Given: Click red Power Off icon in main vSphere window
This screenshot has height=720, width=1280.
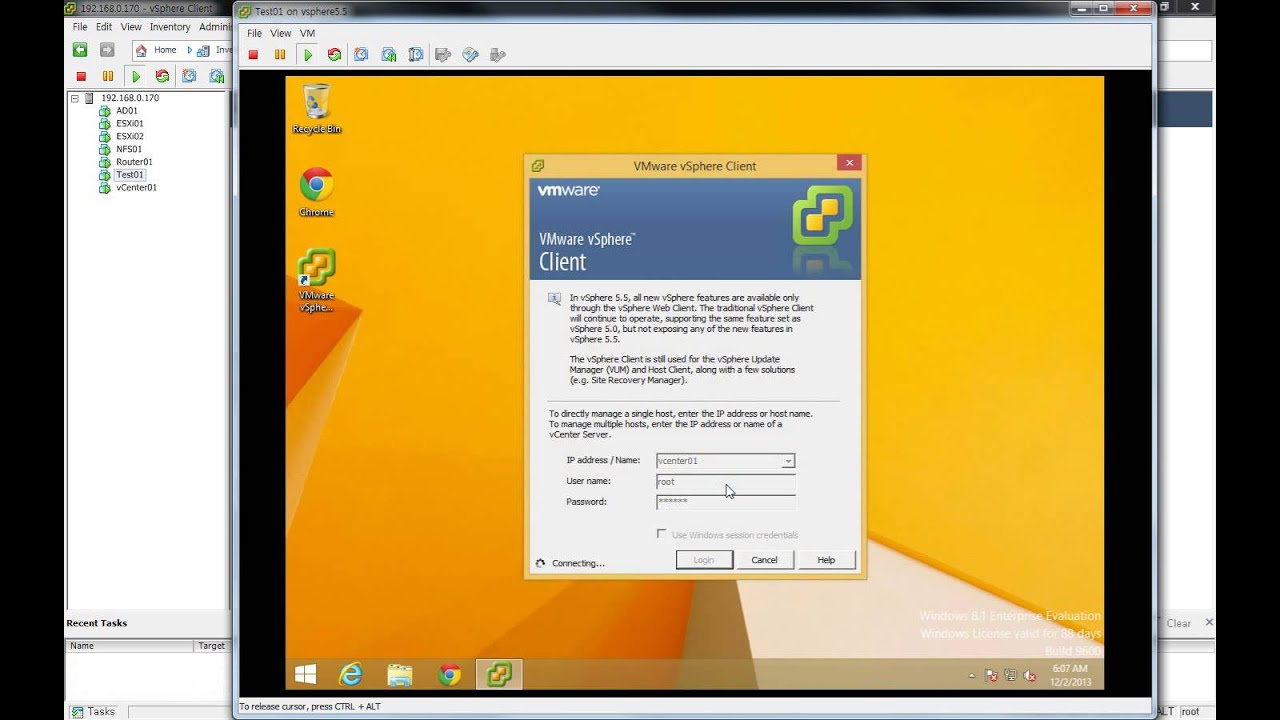Looking at the screenshot, I should pos(81,76).
